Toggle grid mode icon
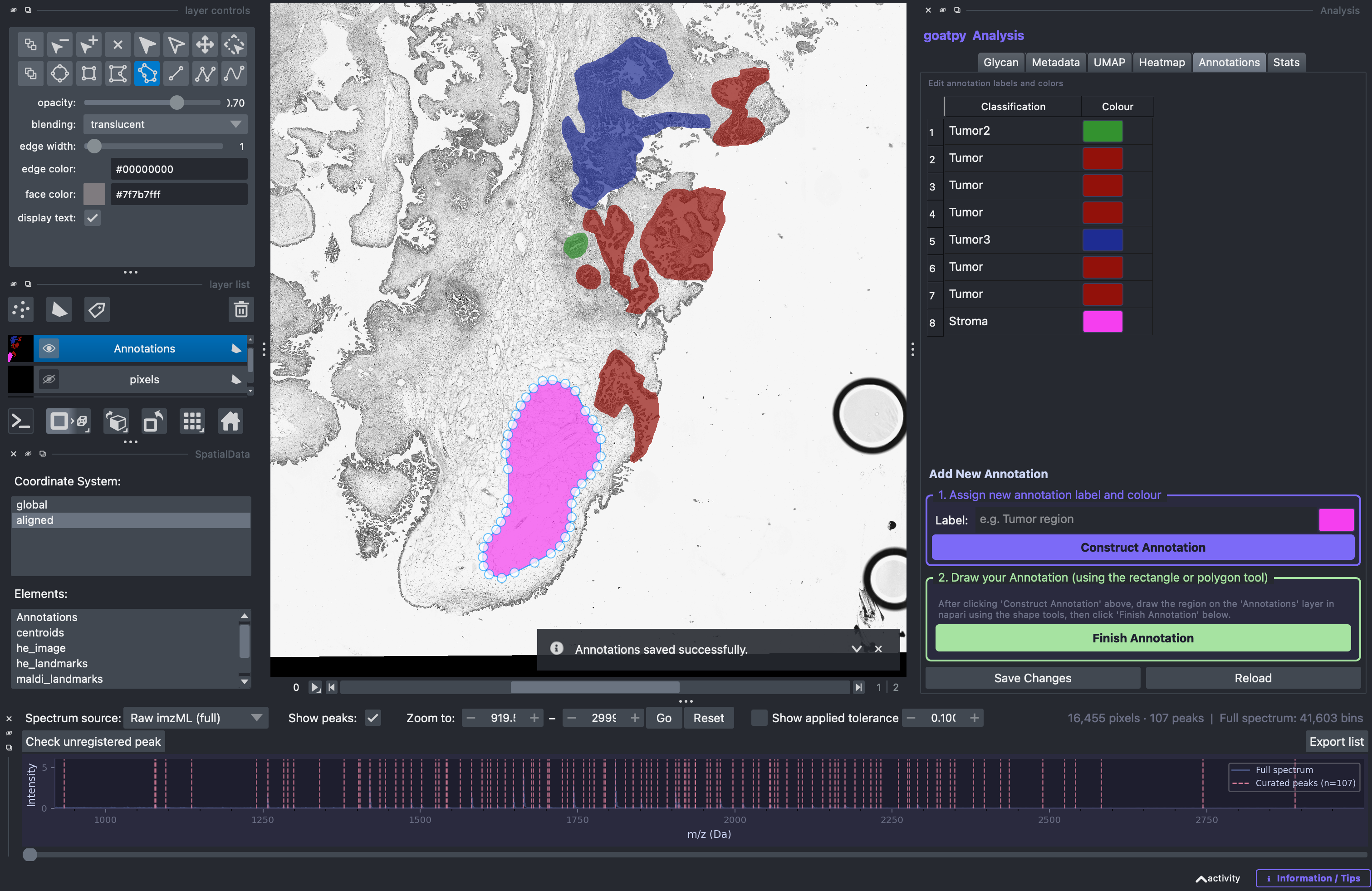 (192, 422)
